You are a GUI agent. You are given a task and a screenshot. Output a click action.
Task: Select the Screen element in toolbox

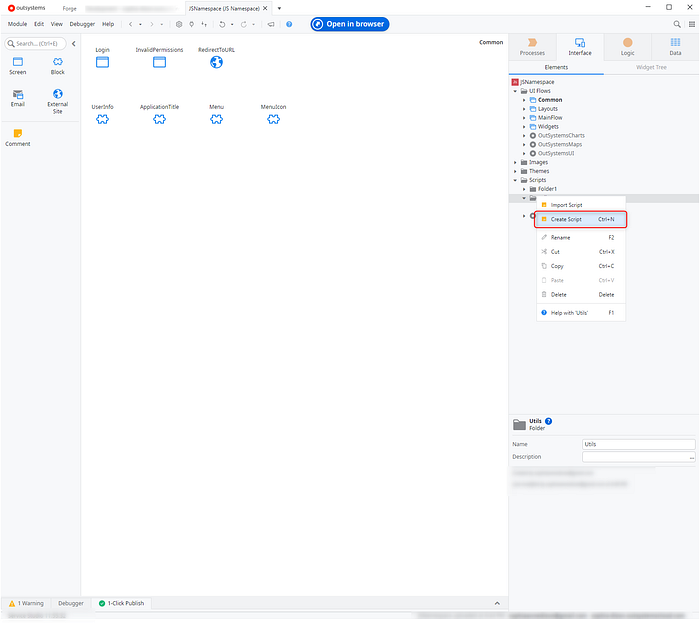(18, 62)
